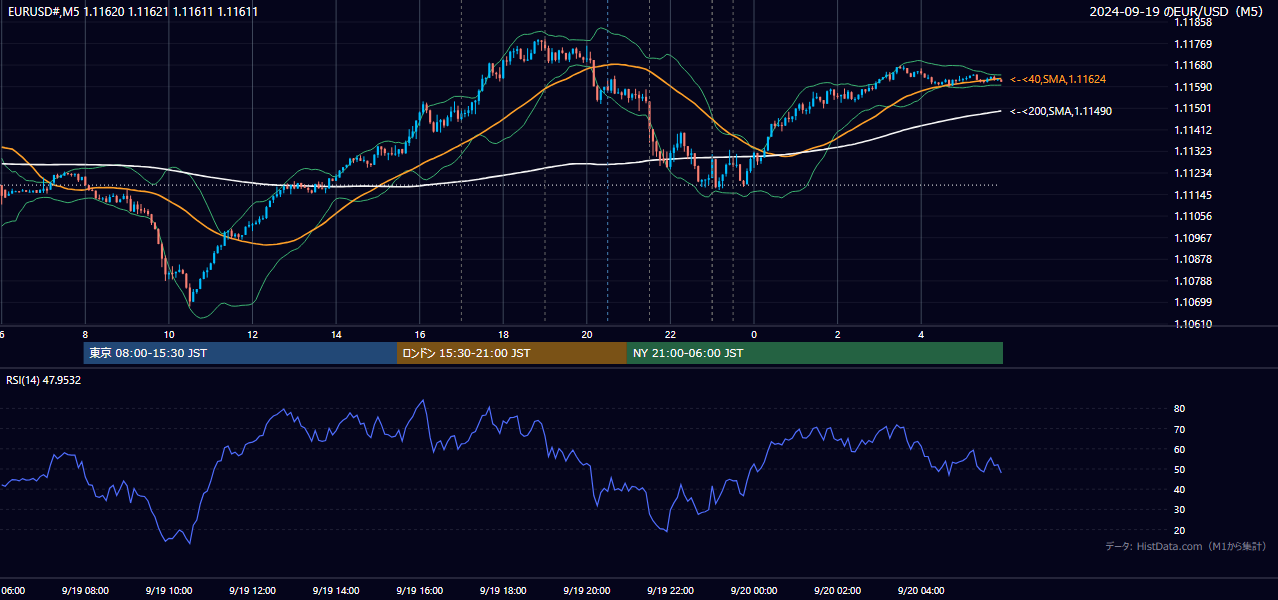Screen dimensions: 1278x600
Task: Click price scale value 1.11056
Action: coord(1193,216)
